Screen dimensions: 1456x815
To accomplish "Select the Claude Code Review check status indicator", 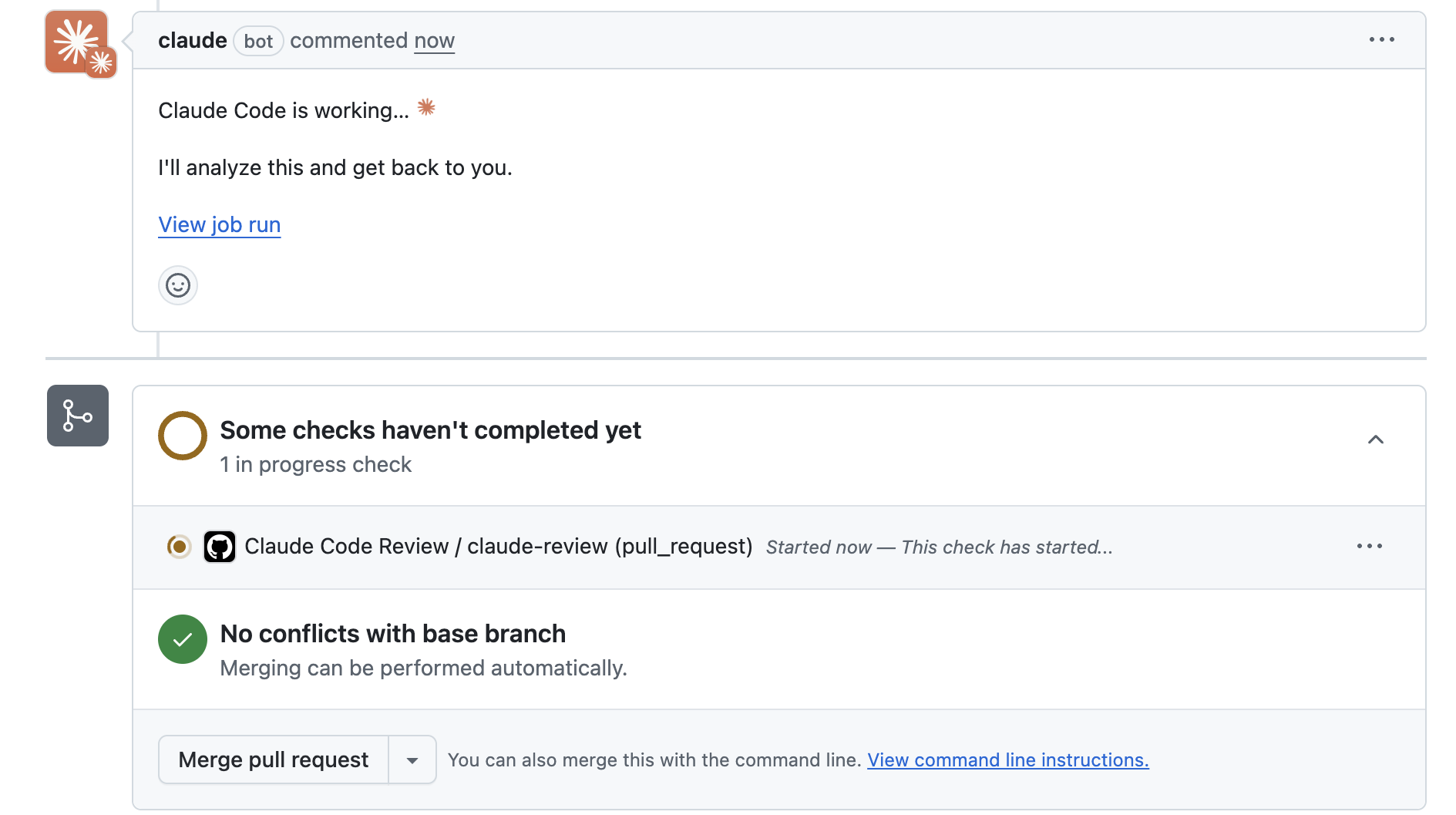I will 179,547.
